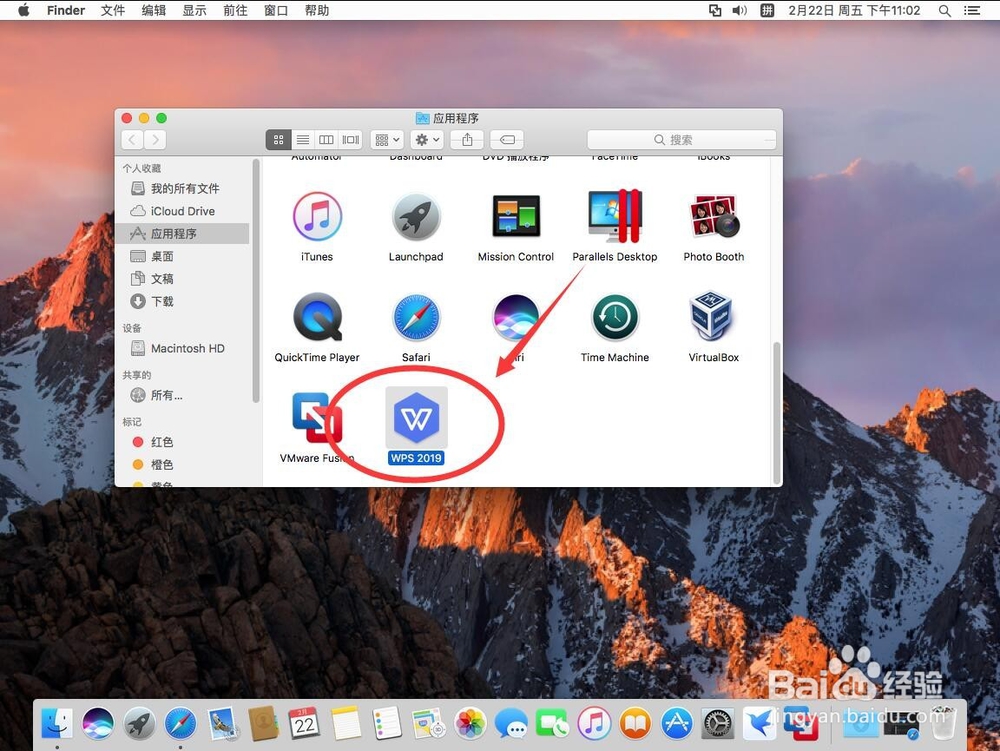
Task: Click the Finder window vertical scrollbar
Action: tap(776, 413)
